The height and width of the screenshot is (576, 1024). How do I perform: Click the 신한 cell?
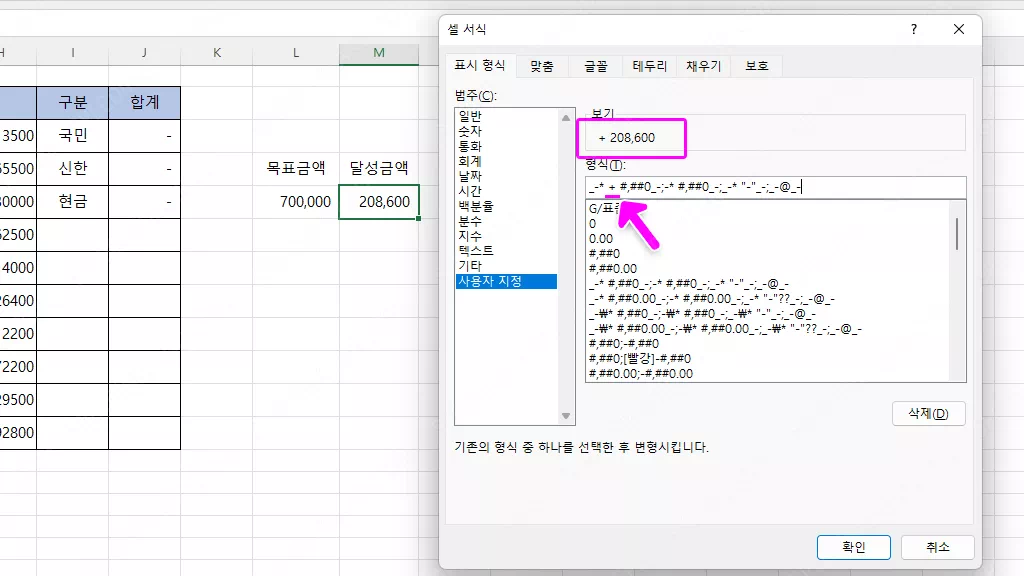pos(72,168)
